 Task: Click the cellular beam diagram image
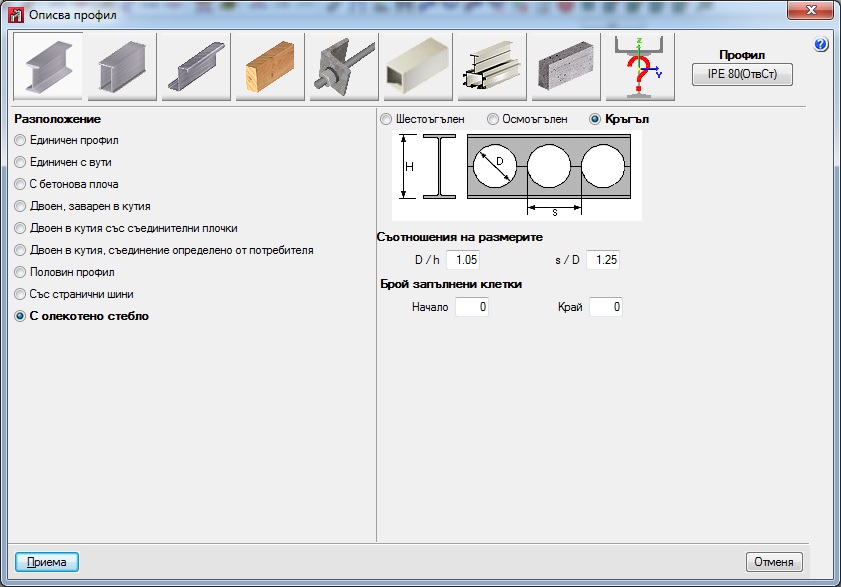517,175
